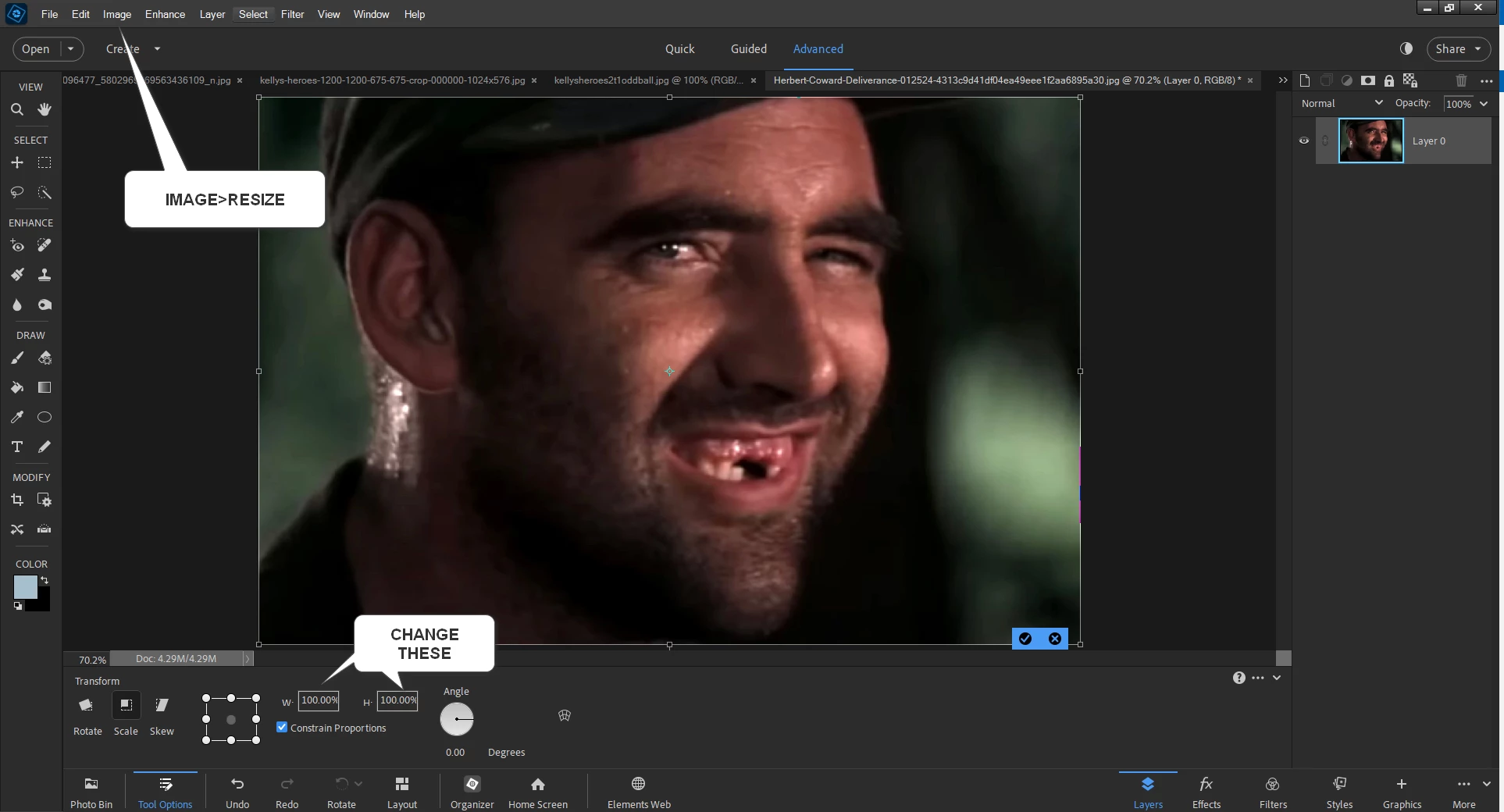
Task: Select the Sponge tool
Action: 45,304
